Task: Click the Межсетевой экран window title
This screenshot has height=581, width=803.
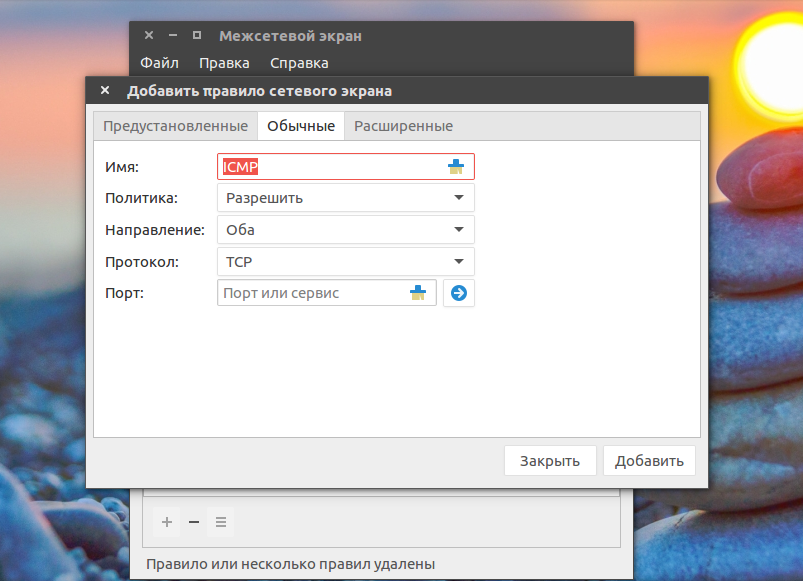Action: pyautogui.click(x=290, y=36)
